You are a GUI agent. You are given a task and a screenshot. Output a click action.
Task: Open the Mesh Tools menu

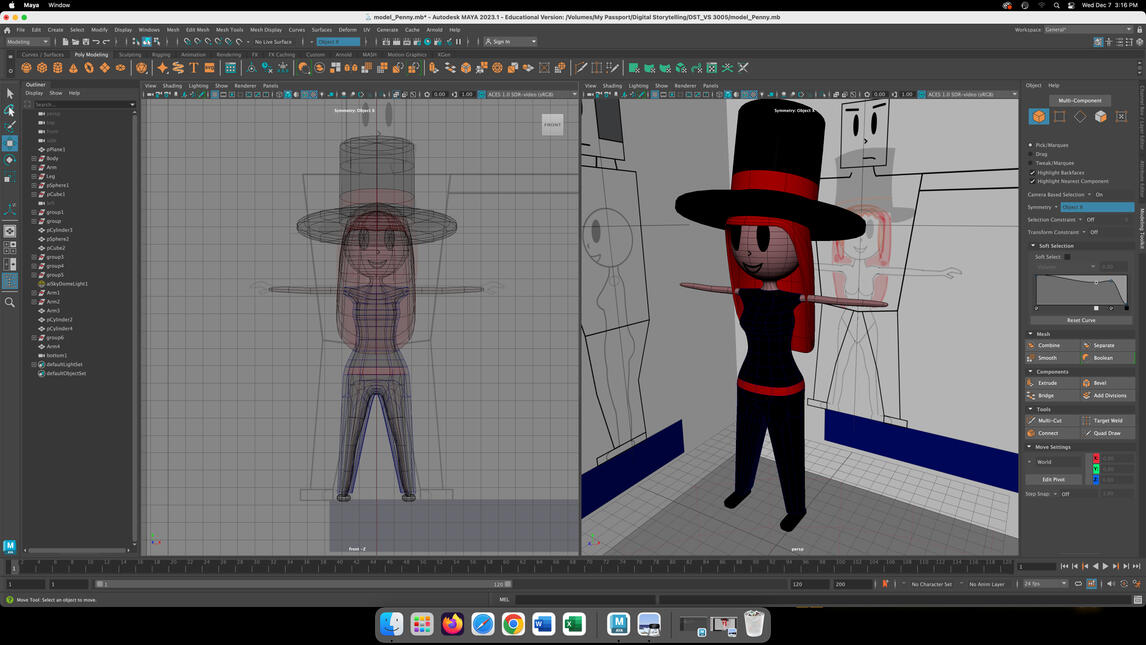(x=227, y=29)
